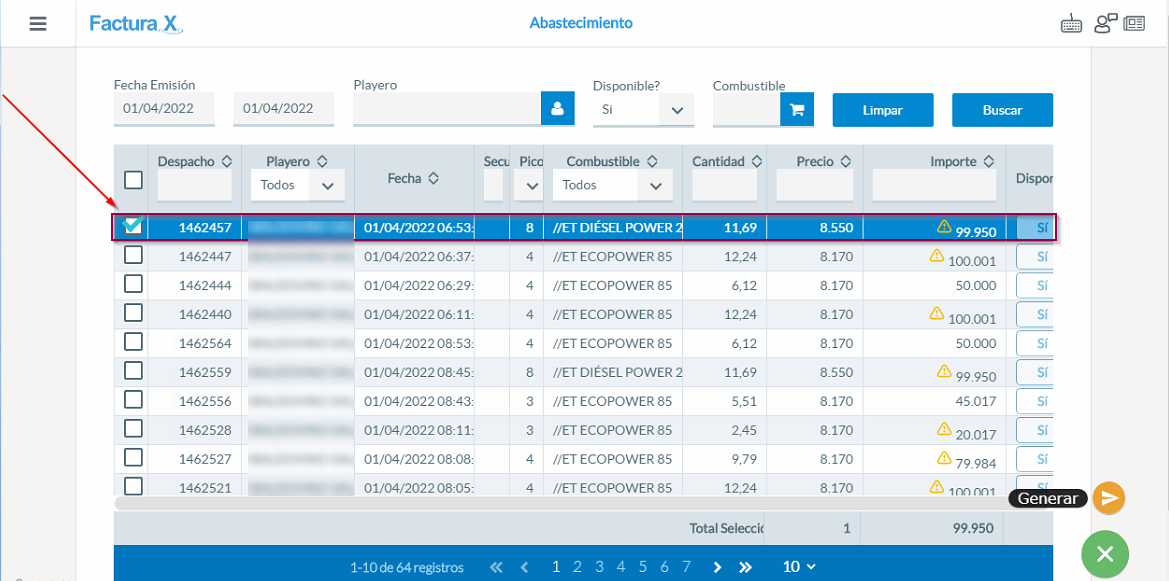Open the user connection icon in header
1169x581 pixels.
[1104, 24]
